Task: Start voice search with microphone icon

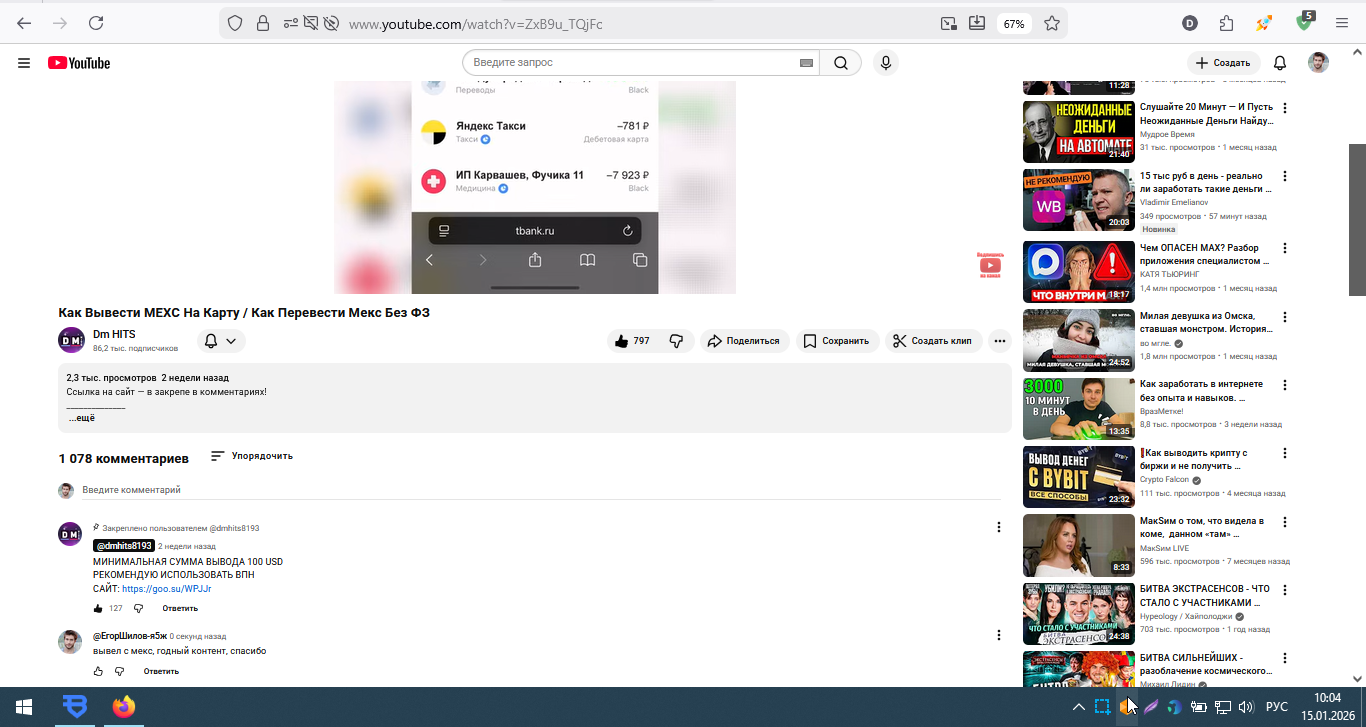Action: click(x=885, y=63)
